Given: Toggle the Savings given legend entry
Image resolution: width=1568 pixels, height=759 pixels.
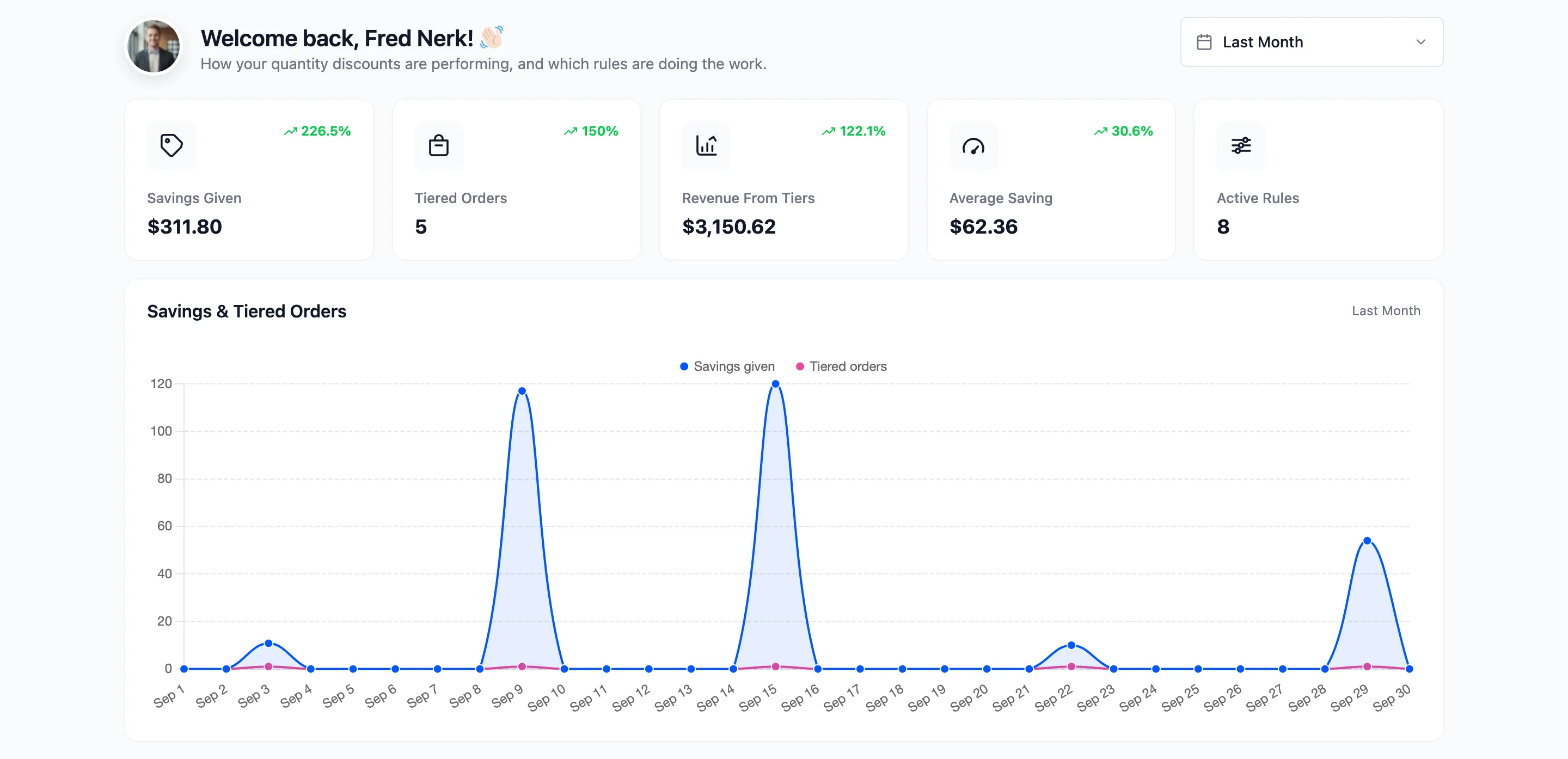Looking at the screenshot, I should (727, 366).
